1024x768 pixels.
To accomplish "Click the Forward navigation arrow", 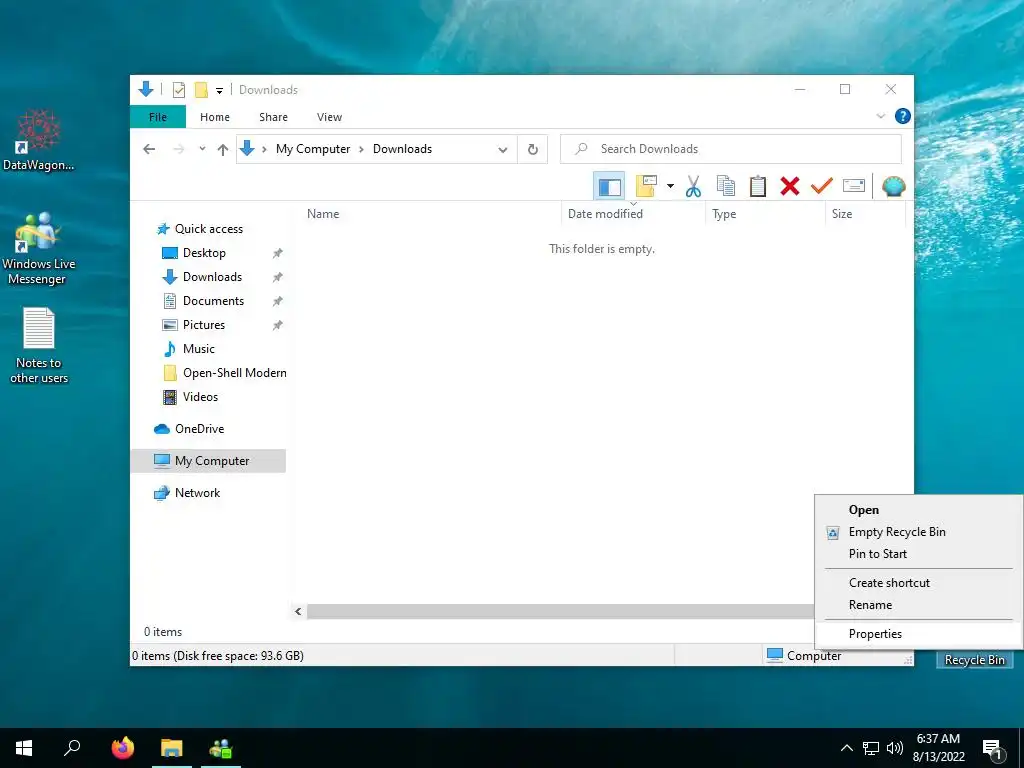I will [x=178, y=150].
